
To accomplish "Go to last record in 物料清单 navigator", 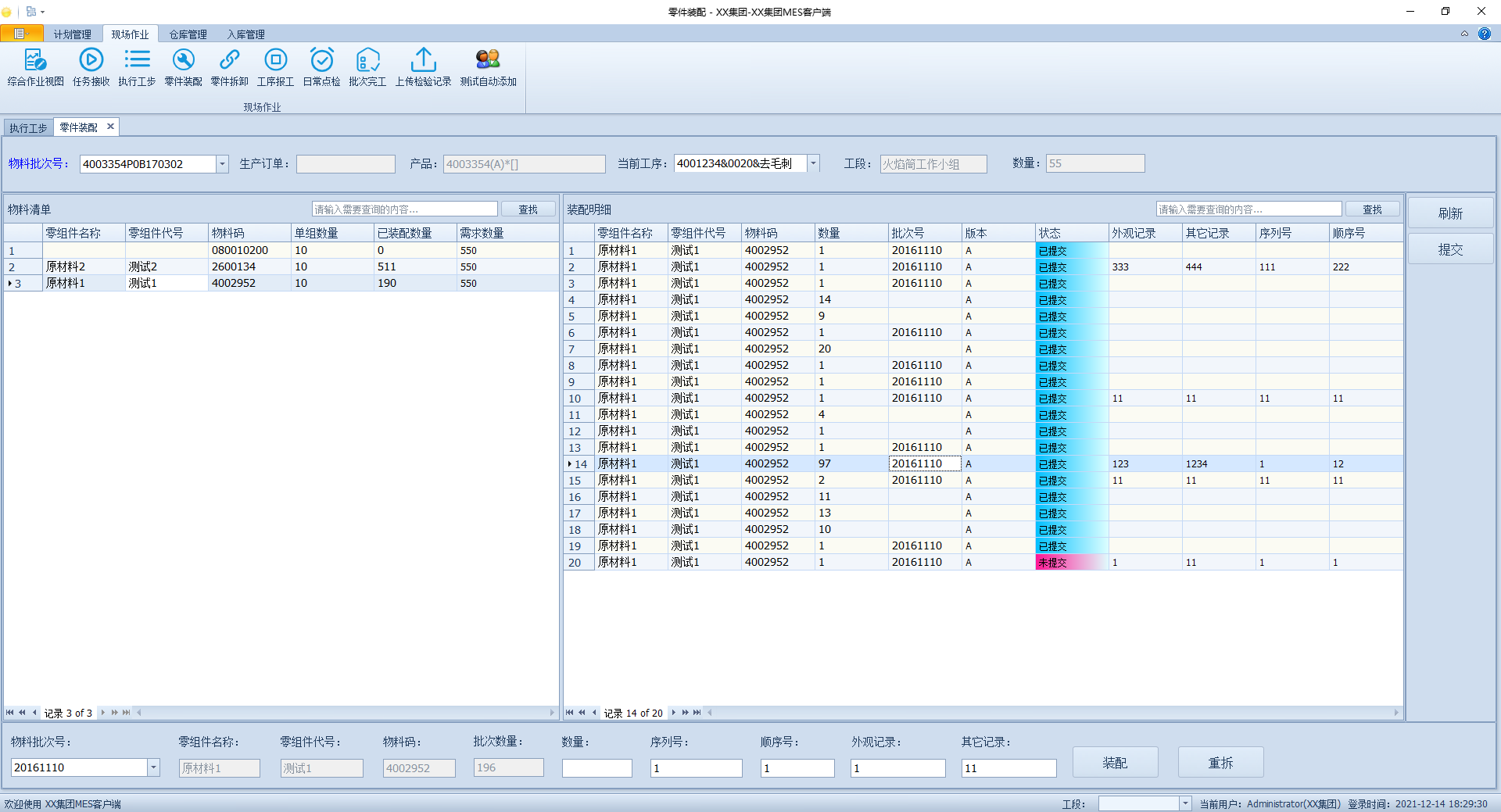I will [126, 712].
